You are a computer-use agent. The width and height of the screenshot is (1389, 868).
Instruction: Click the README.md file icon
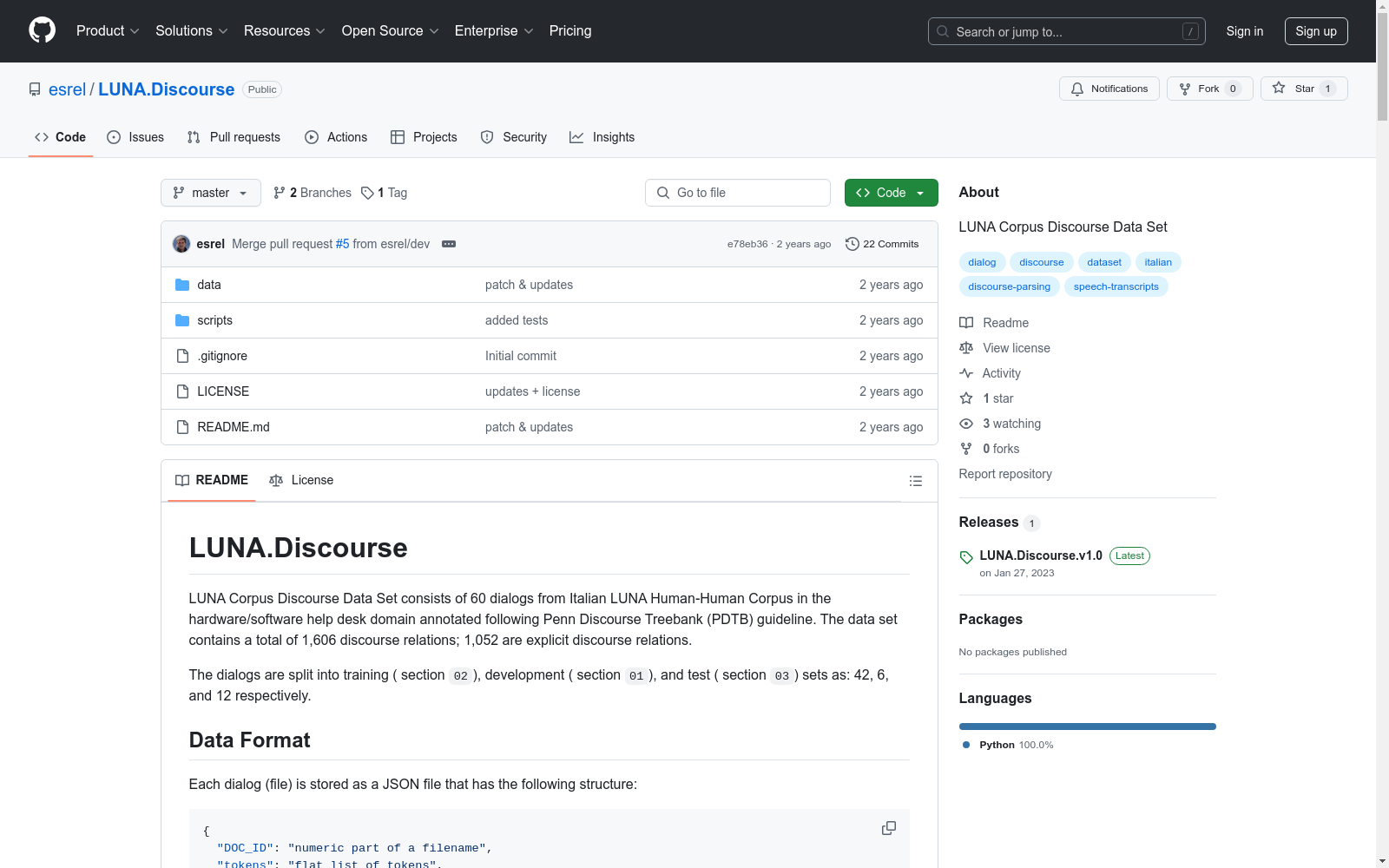pos(182,427)
